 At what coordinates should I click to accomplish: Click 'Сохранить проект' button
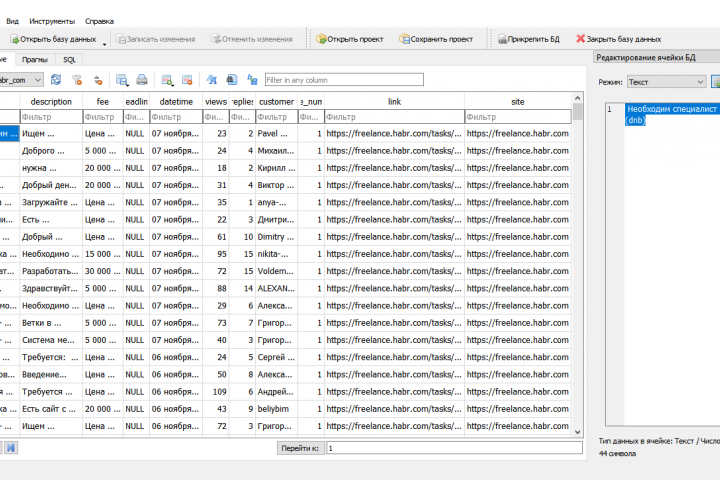[436, 39]
